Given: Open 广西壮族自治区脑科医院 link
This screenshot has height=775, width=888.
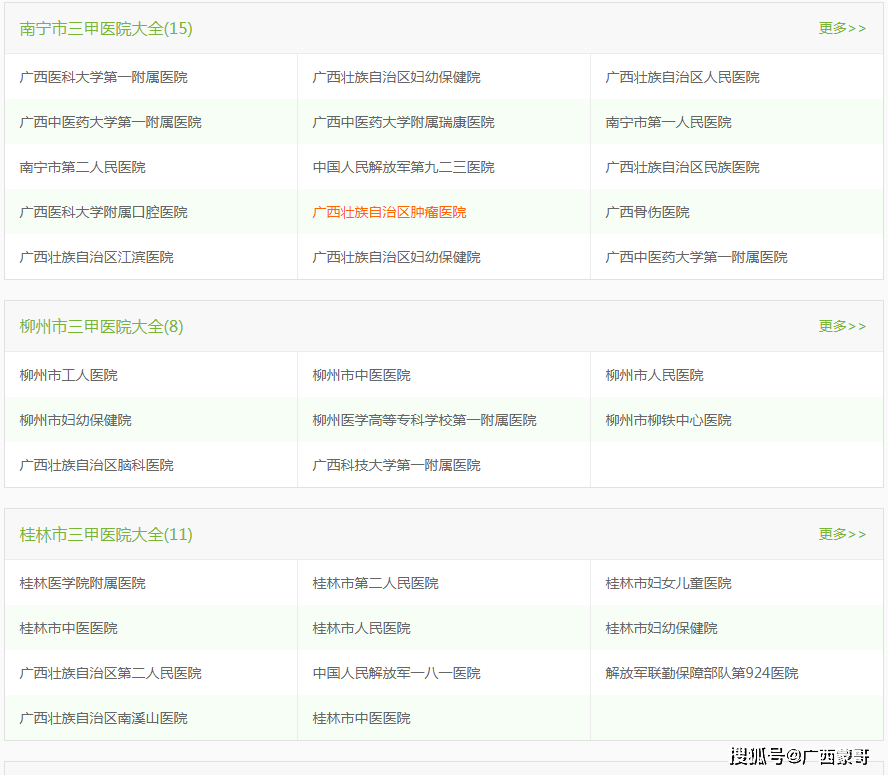Looking at the screenshot, I should tap(96, 465).
